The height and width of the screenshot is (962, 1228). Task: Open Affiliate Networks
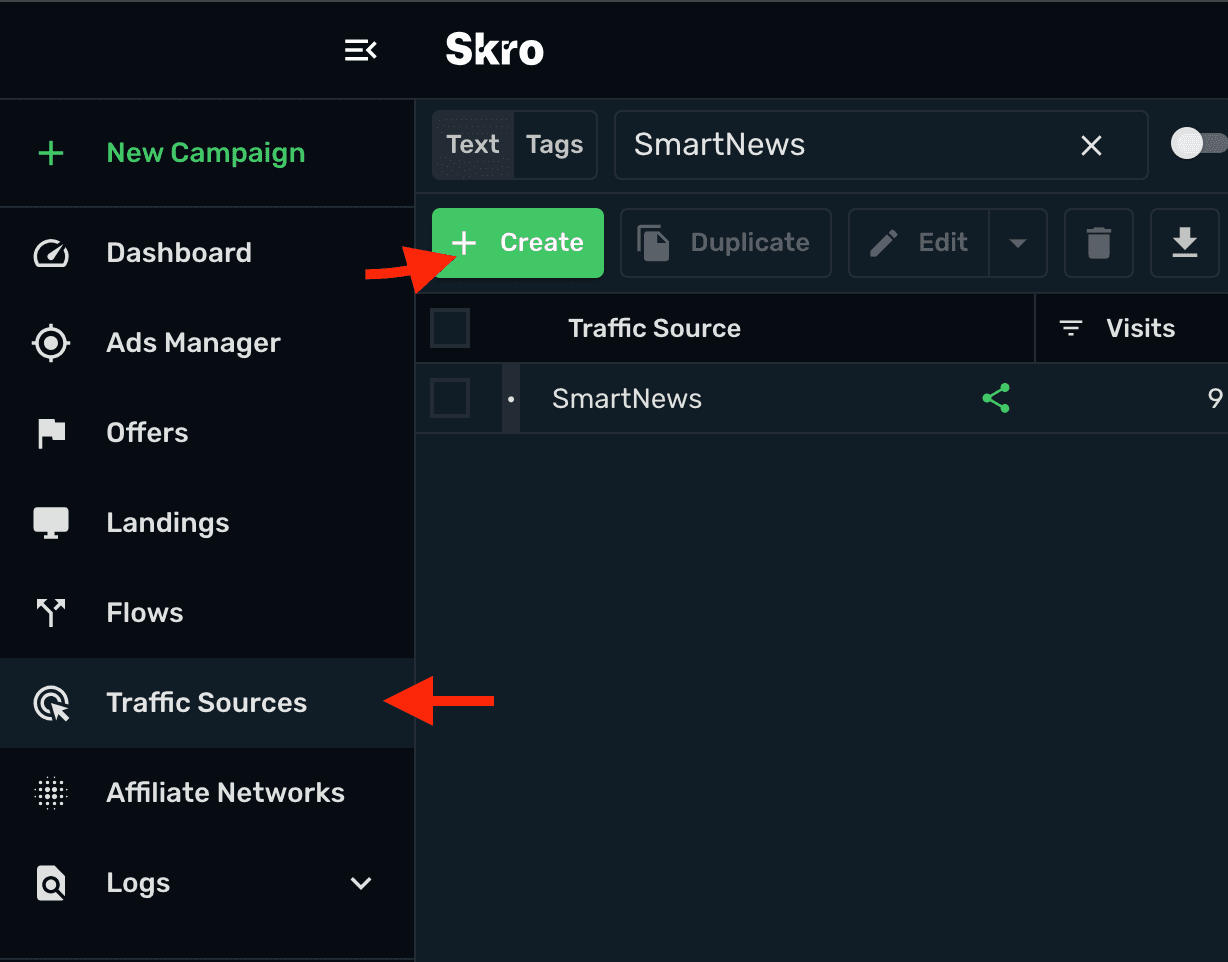pyautogui.click(x=225, y=793)
